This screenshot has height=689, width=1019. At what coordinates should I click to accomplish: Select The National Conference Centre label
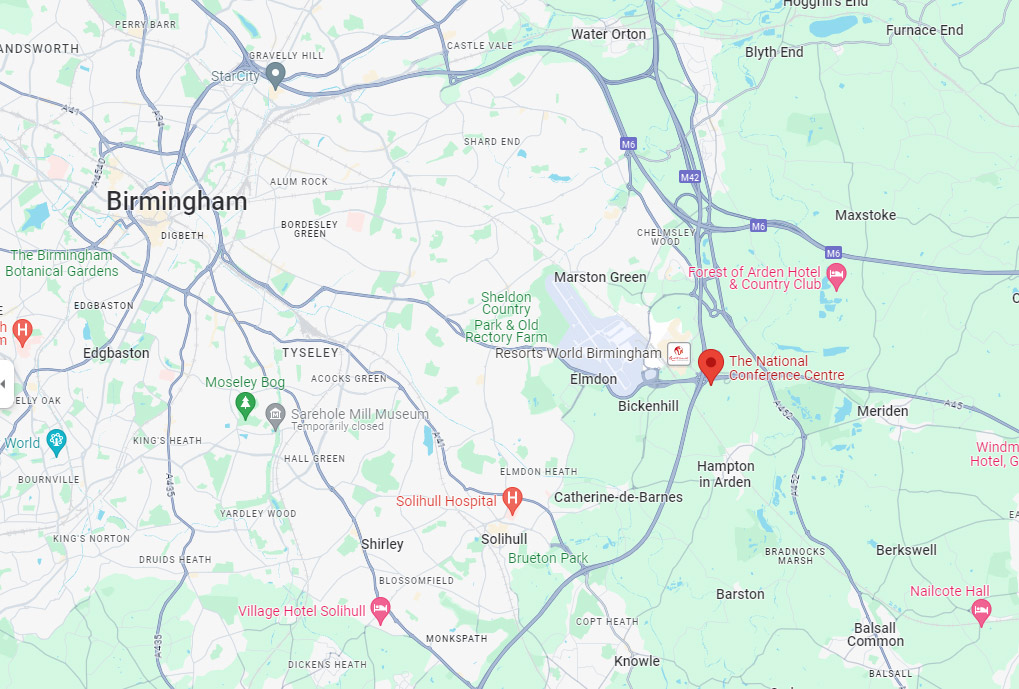pos(786,368)
